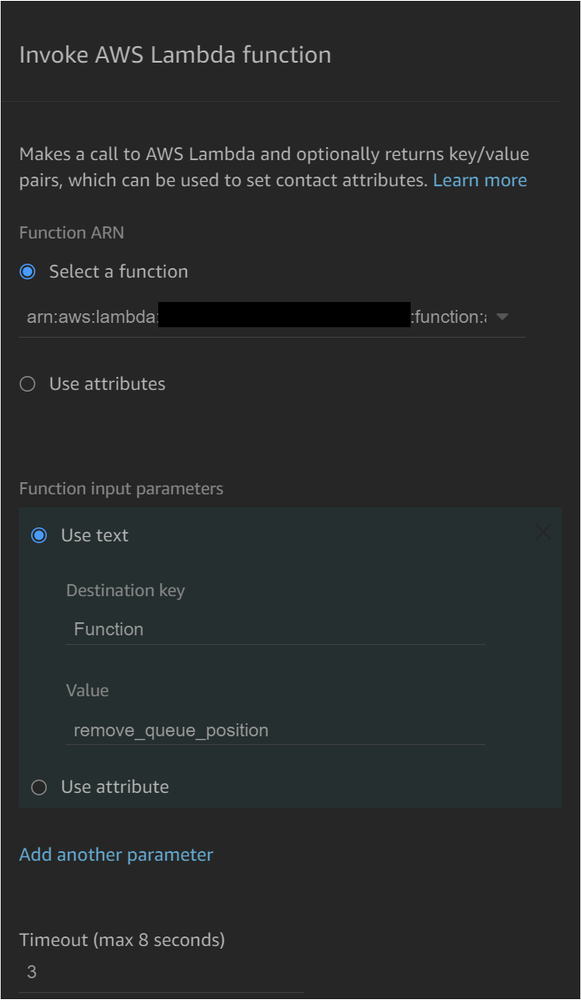Click "Add another parameter"
The height and width of the screenshot is (1000, 581).
pyautogui.click(x=116, y=854)
